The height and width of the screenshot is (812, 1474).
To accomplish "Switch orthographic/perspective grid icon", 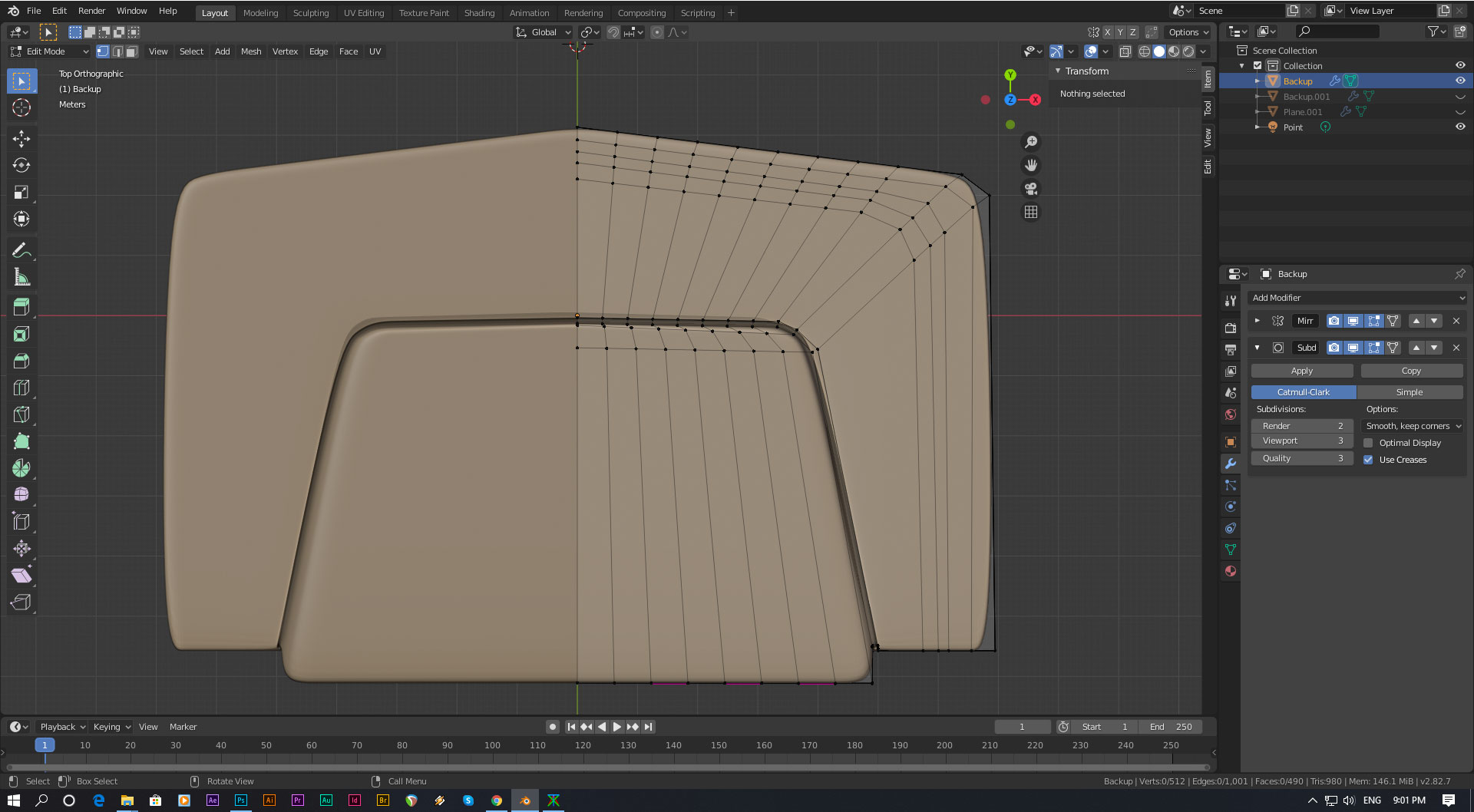I will tap(1031, 212).
